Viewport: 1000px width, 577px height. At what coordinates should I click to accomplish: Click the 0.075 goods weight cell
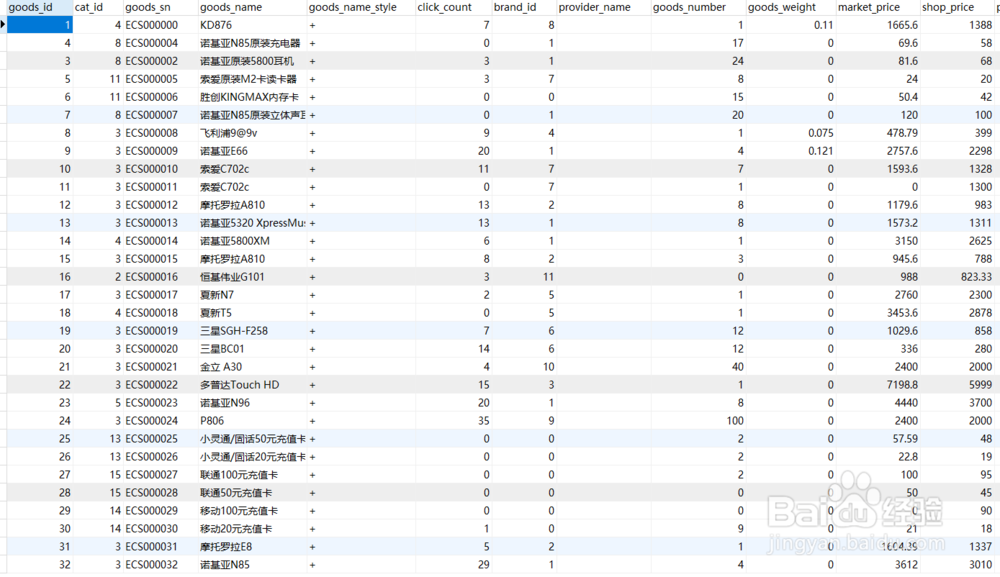pyautogui.click(x=791, y=133)
